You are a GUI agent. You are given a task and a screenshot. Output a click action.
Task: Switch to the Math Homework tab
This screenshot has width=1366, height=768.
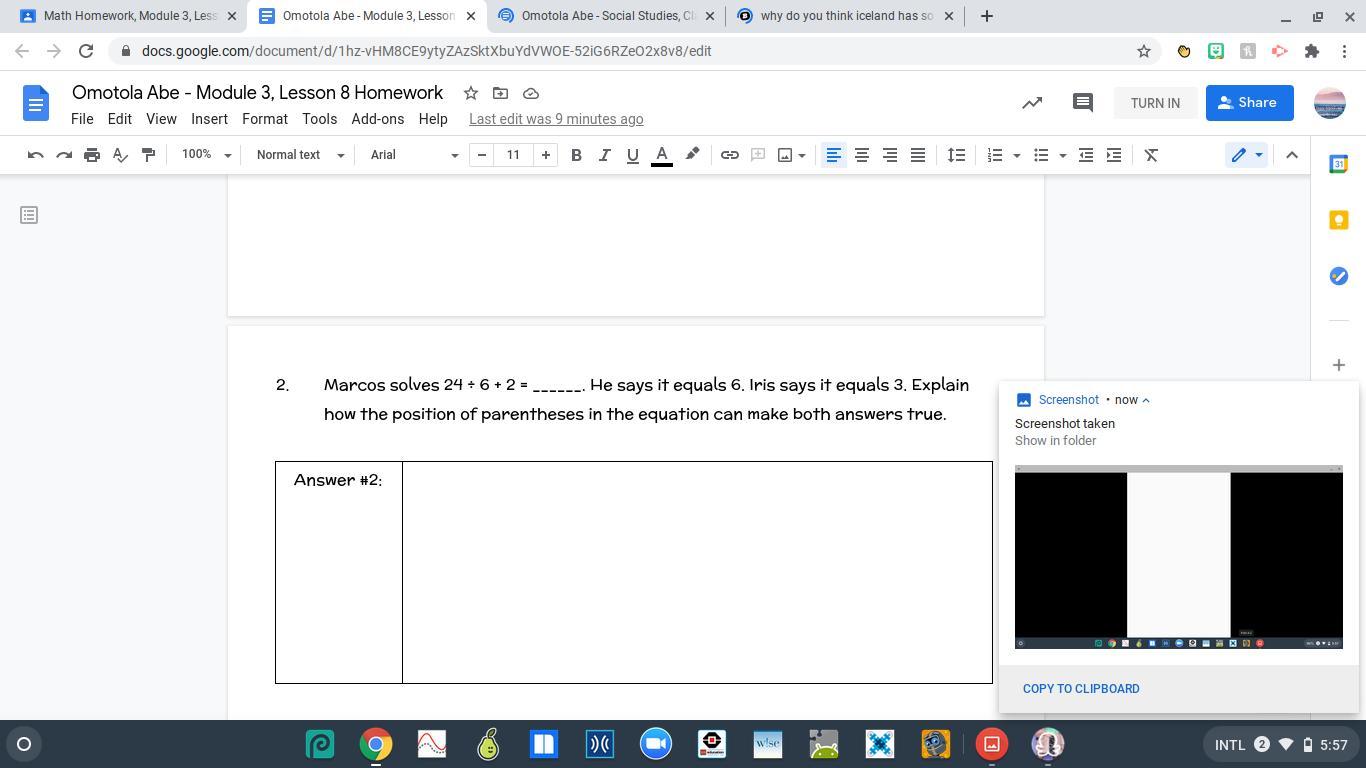pos(130,16)
